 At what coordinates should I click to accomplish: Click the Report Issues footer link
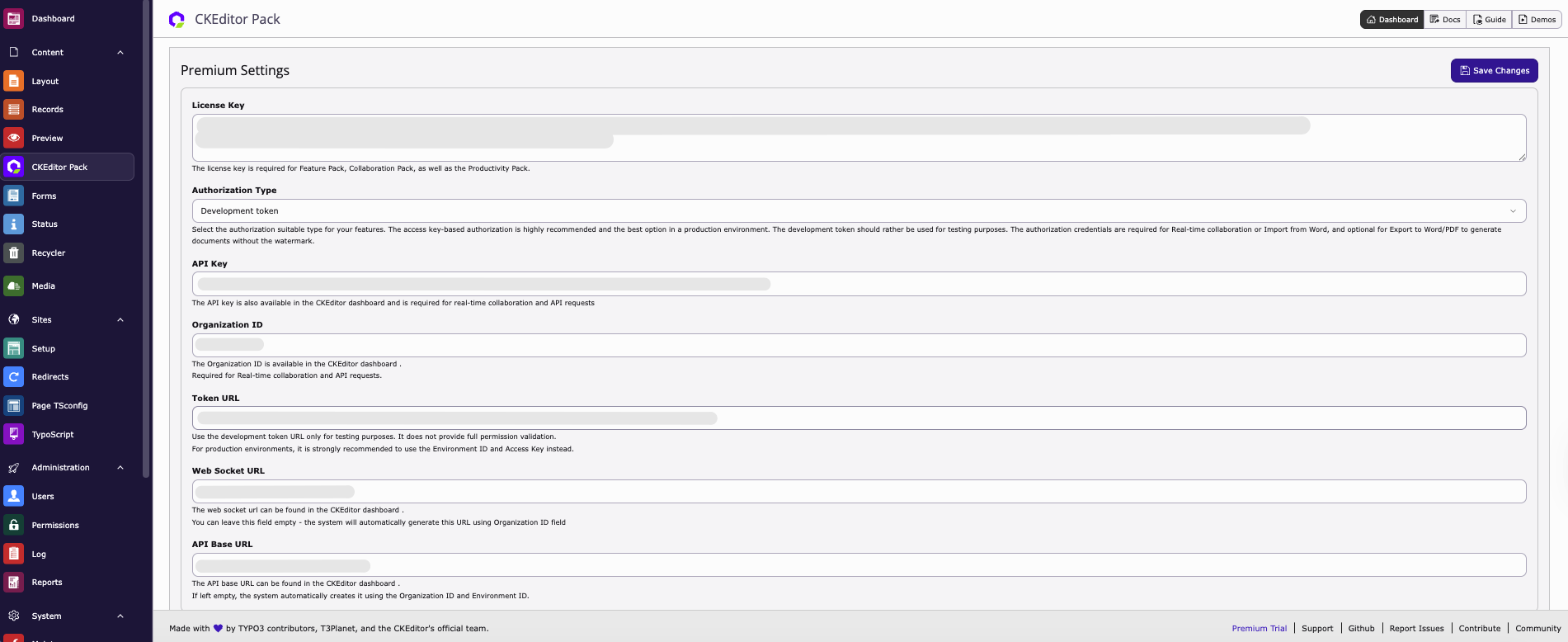pos(1416,628)
